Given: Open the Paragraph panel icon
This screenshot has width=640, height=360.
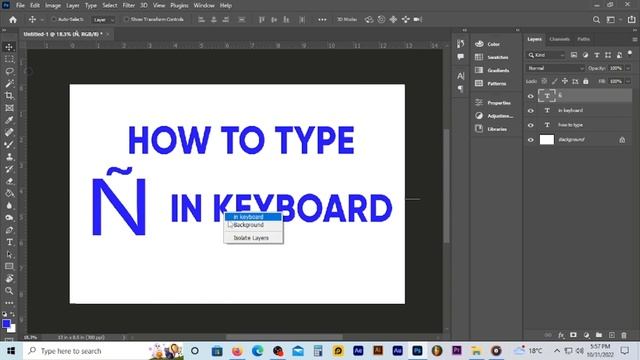Looking at the screenshot, I should pos(461,89).
